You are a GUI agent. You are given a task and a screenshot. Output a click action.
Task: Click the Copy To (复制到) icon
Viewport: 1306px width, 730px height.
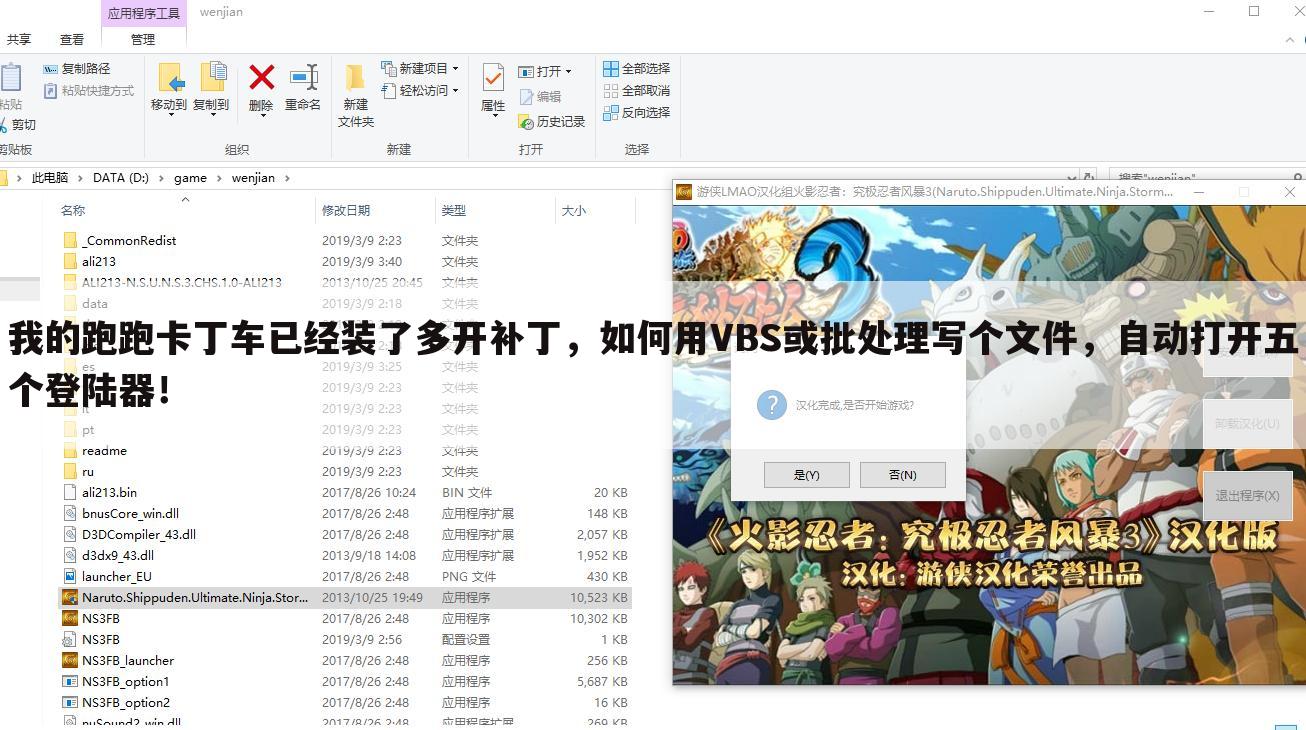pos(211,86)
